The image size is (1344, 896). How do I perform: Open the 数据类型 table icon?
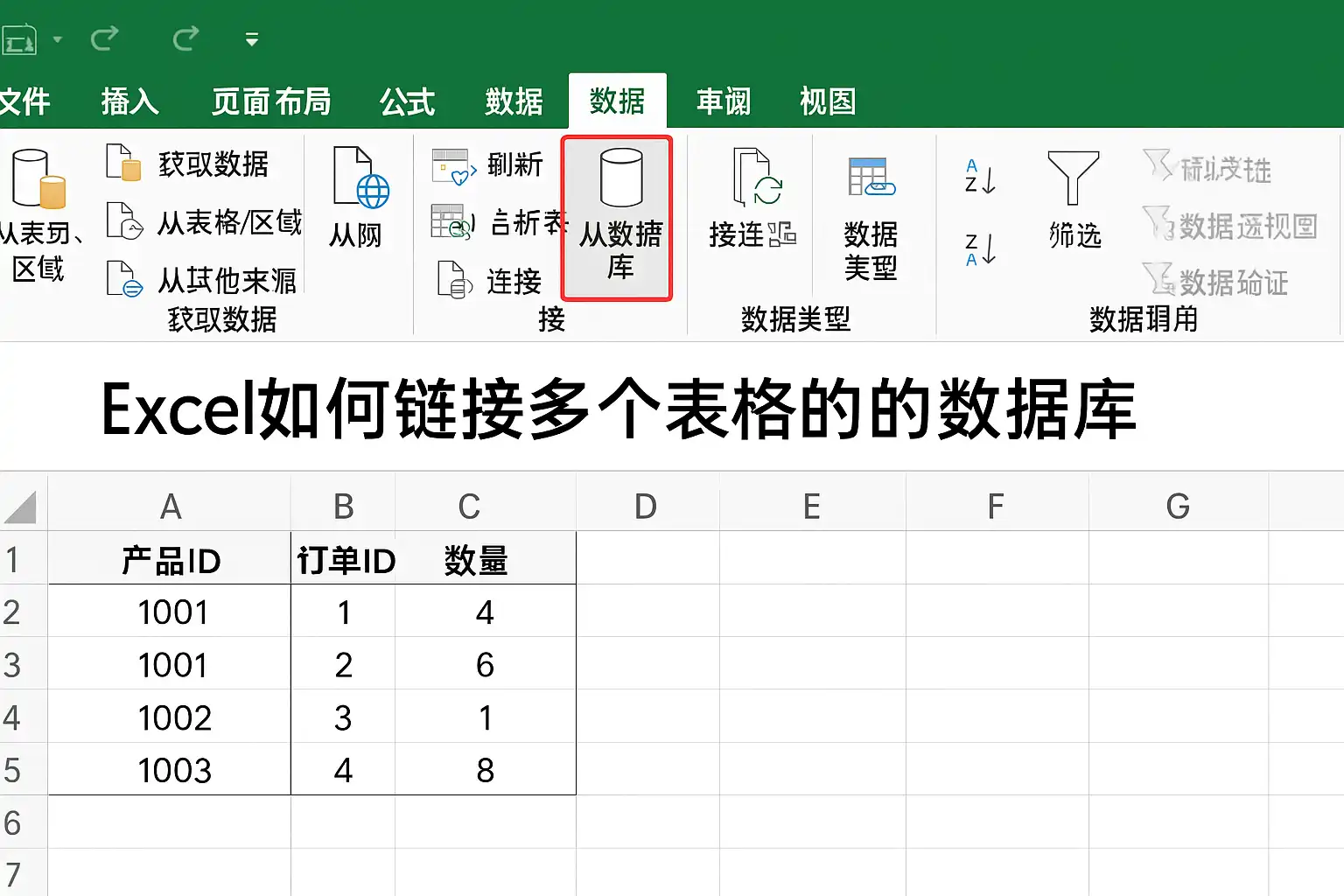click(871, 177)
